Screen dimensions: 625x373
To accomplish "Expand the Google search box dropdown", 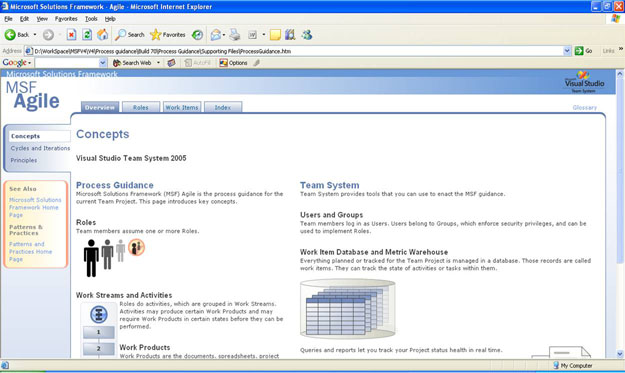I will [x=103, y=63].
